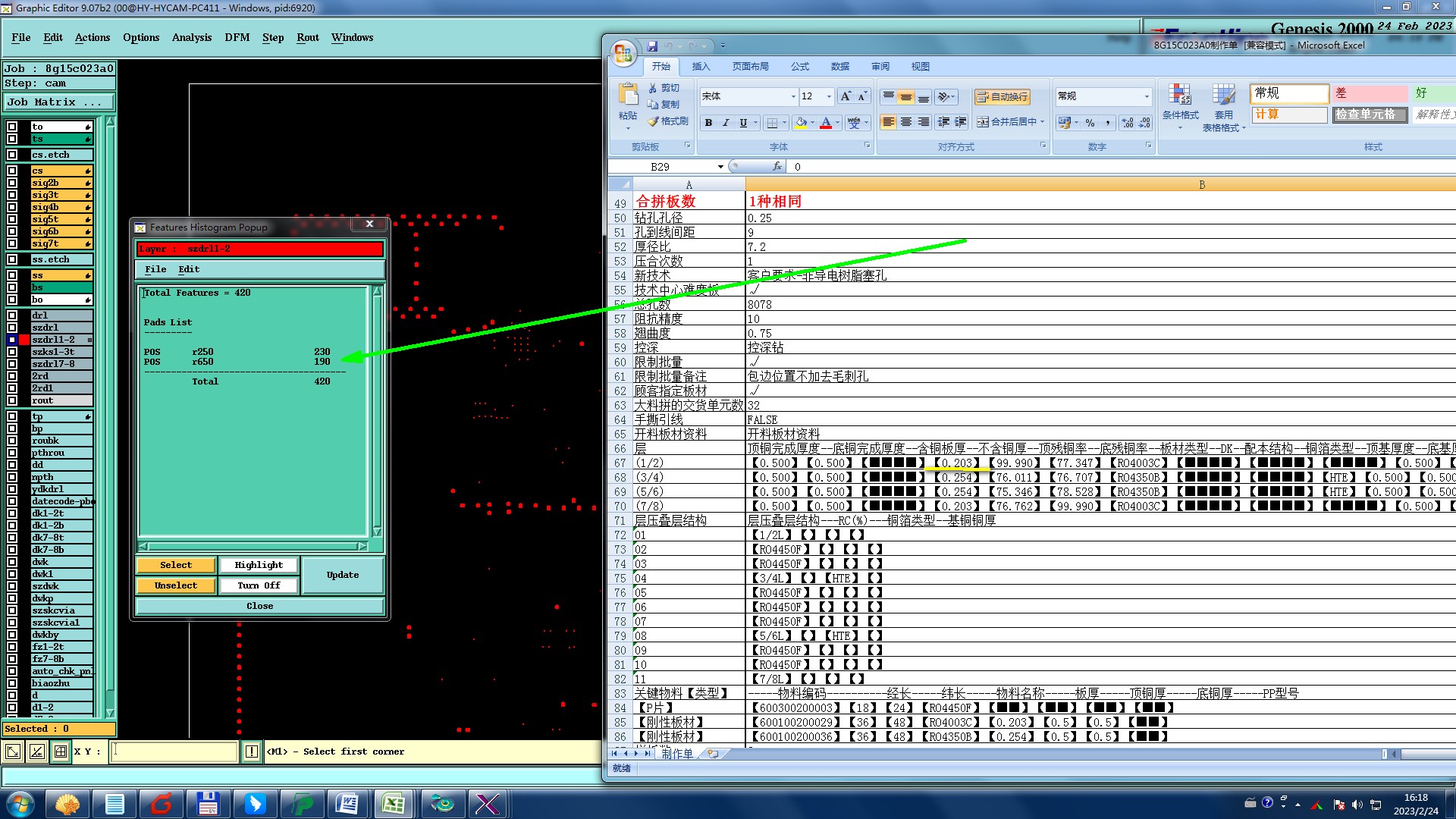Click the Highlight button in Histogram Popup
Viewport: 1456px width, 819px height.
tap(259, 565)
